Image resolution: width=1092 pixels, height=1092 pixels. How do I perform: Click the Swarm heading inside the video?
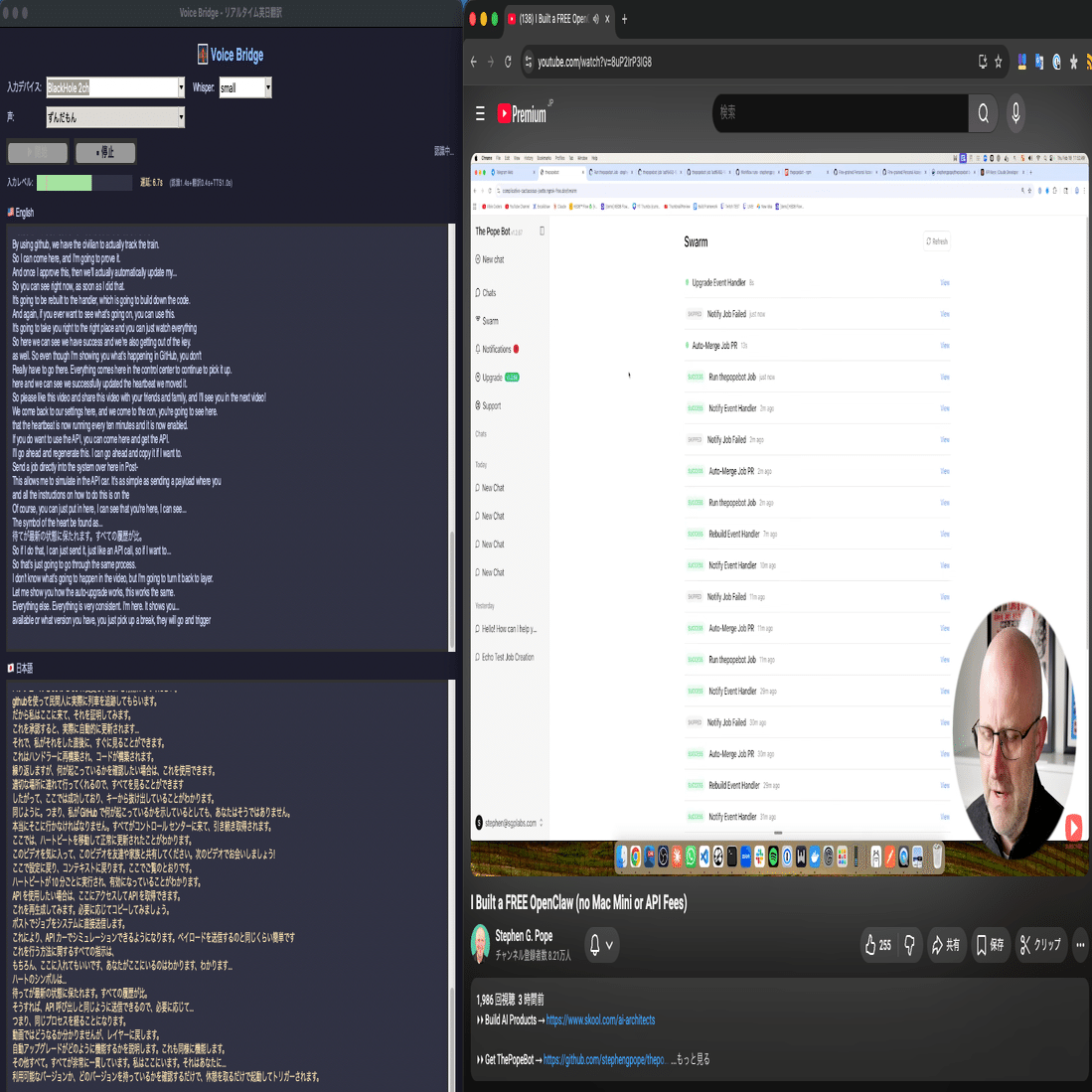[696, 241]
